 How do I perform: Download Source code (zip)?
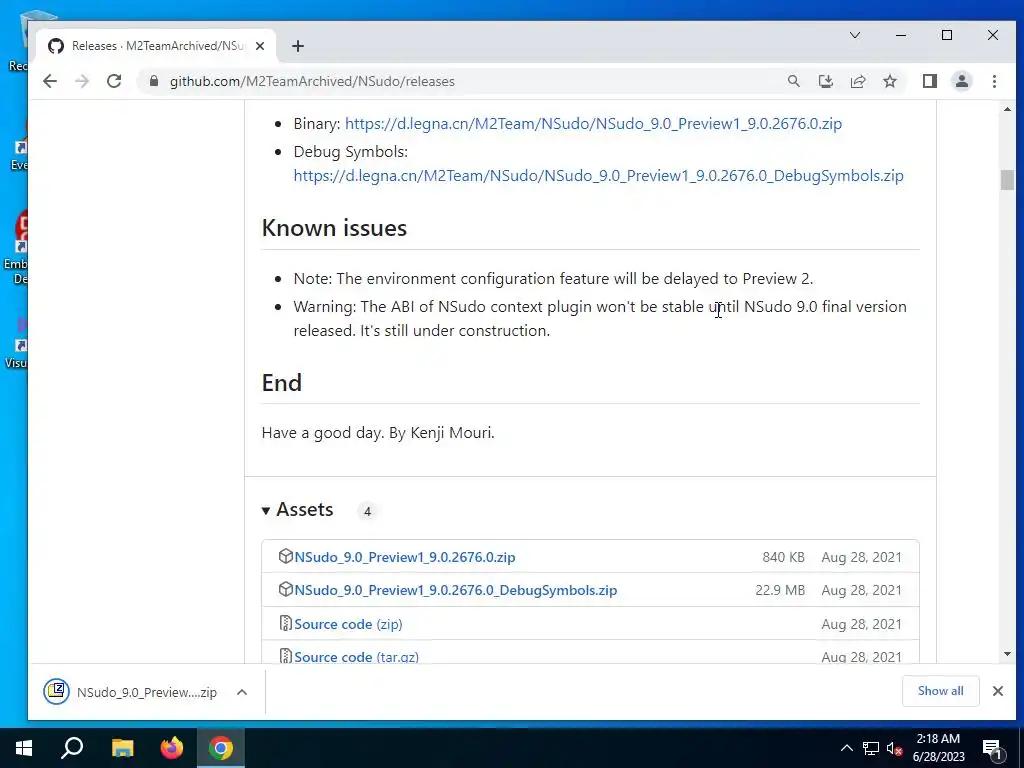tap(348, 624)
